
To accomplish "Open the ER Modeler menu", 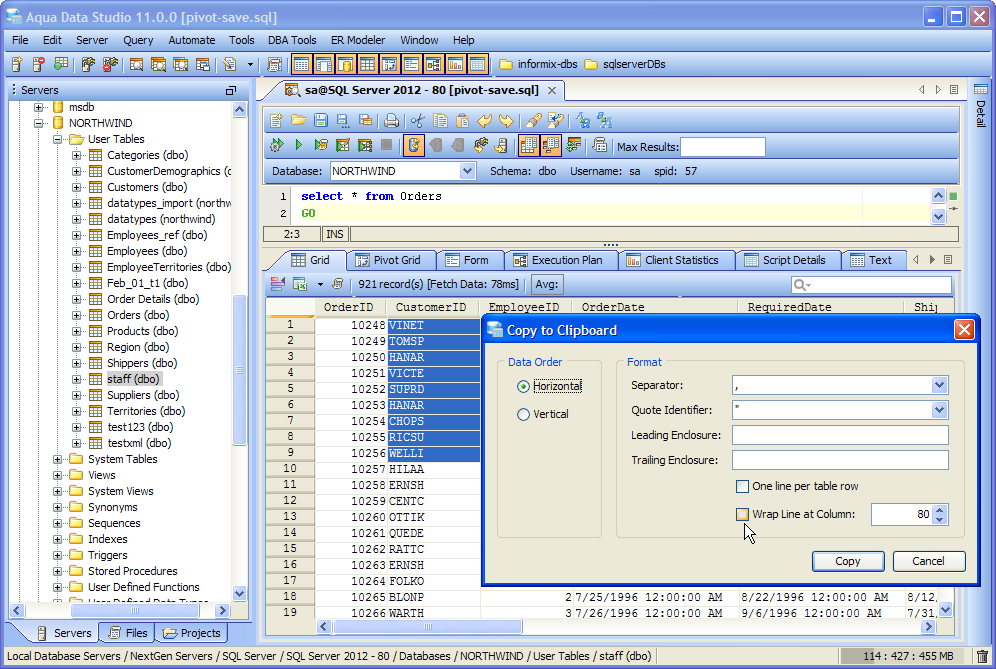I will 358,40.
